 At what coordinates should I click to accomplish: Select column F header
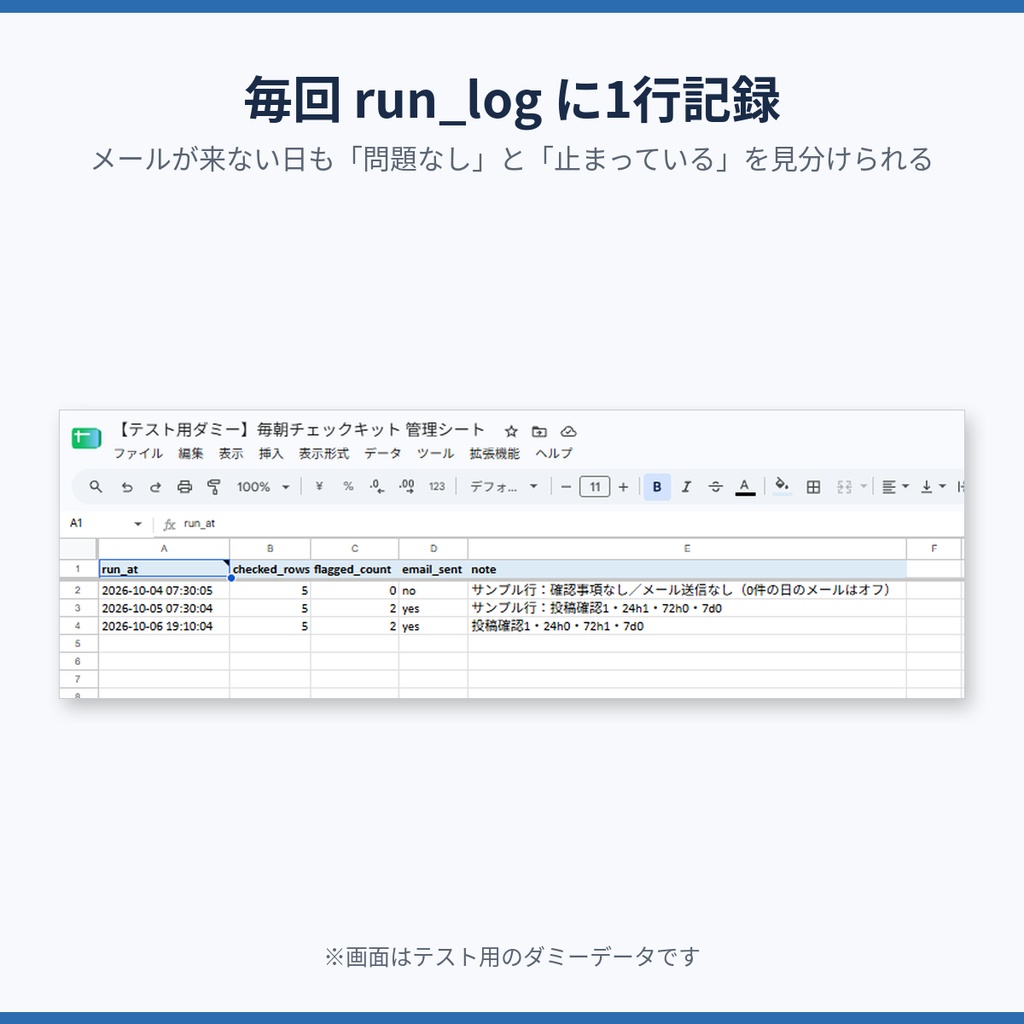(x=934, y=549)
